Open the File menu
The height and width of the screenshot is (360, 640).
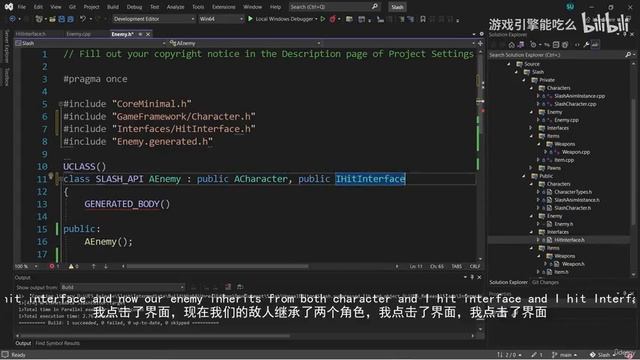22,7
